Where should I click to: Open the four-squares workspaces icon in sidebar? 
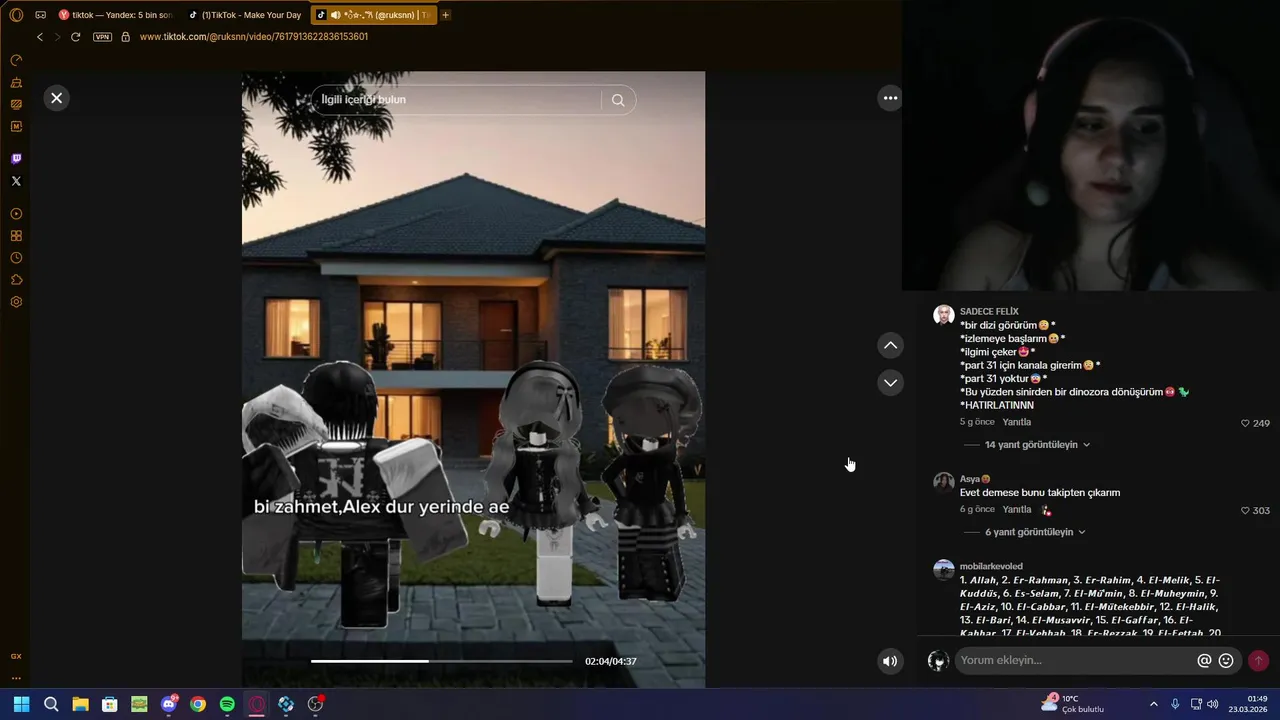pos(16,236)
